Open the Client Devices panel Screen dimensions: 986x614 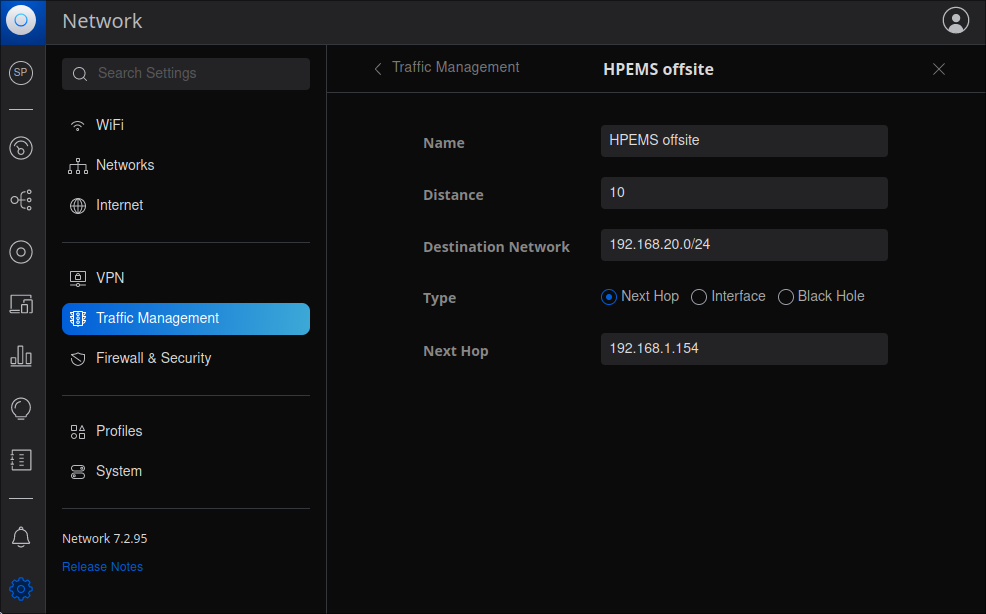click(x=21, y=304)
